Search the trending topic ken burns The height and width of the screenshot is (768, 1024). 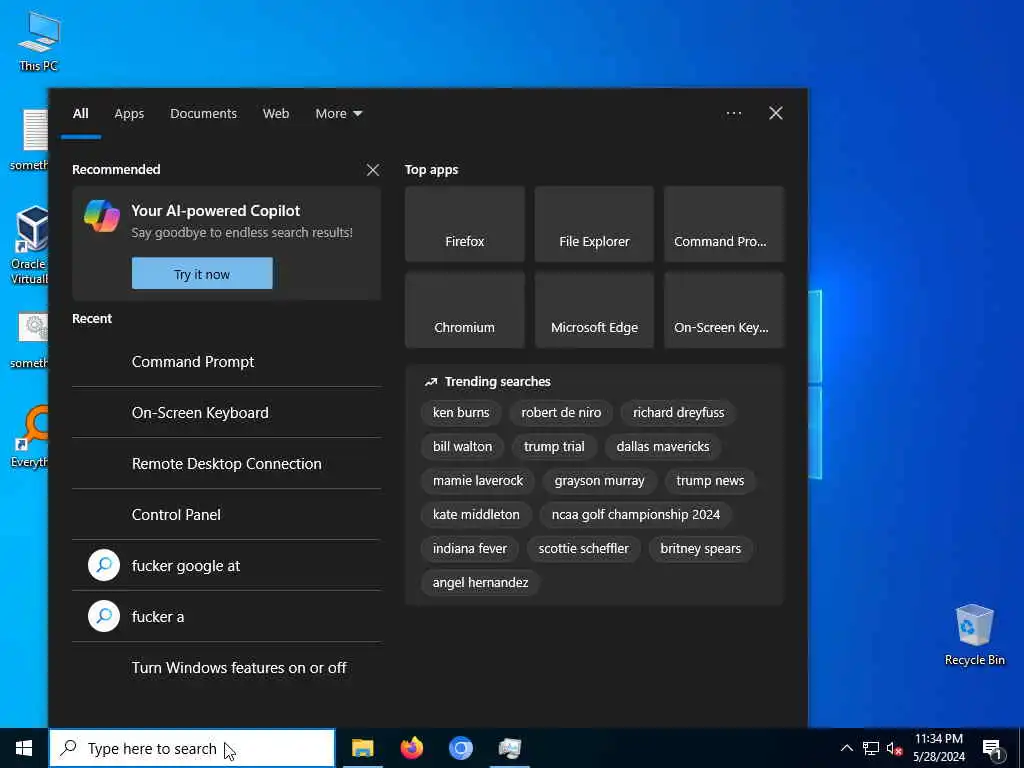click(461, 413)
